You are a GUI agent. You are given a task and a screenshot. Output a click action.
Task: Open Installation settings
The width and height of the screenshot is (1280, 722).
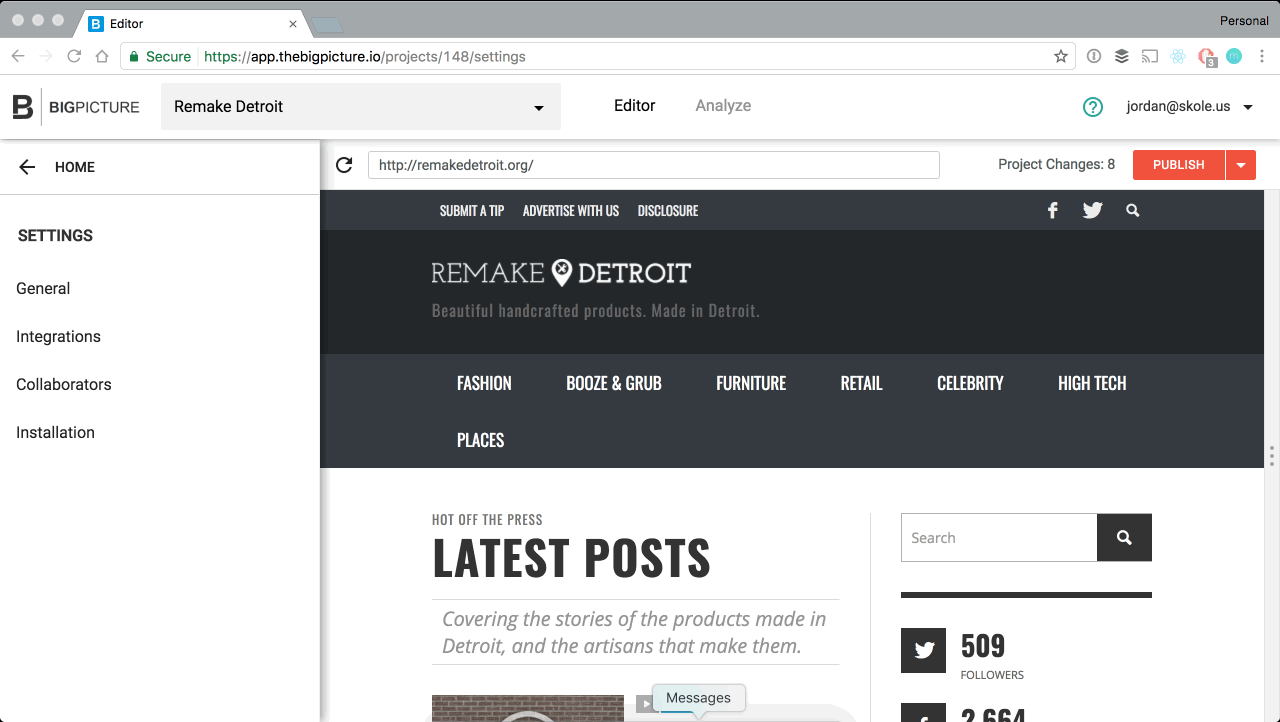pos(55,433)
